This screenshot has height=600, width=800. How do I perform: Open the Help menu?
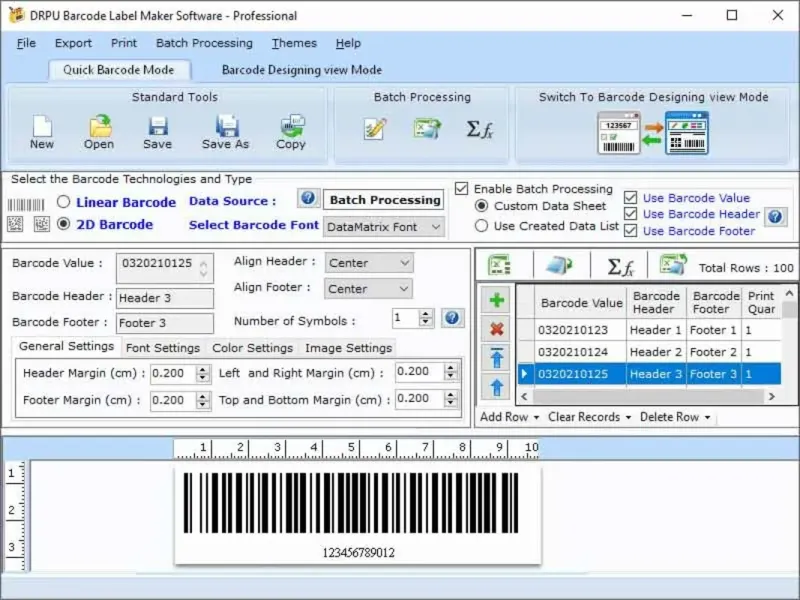[x=348, y=43]
